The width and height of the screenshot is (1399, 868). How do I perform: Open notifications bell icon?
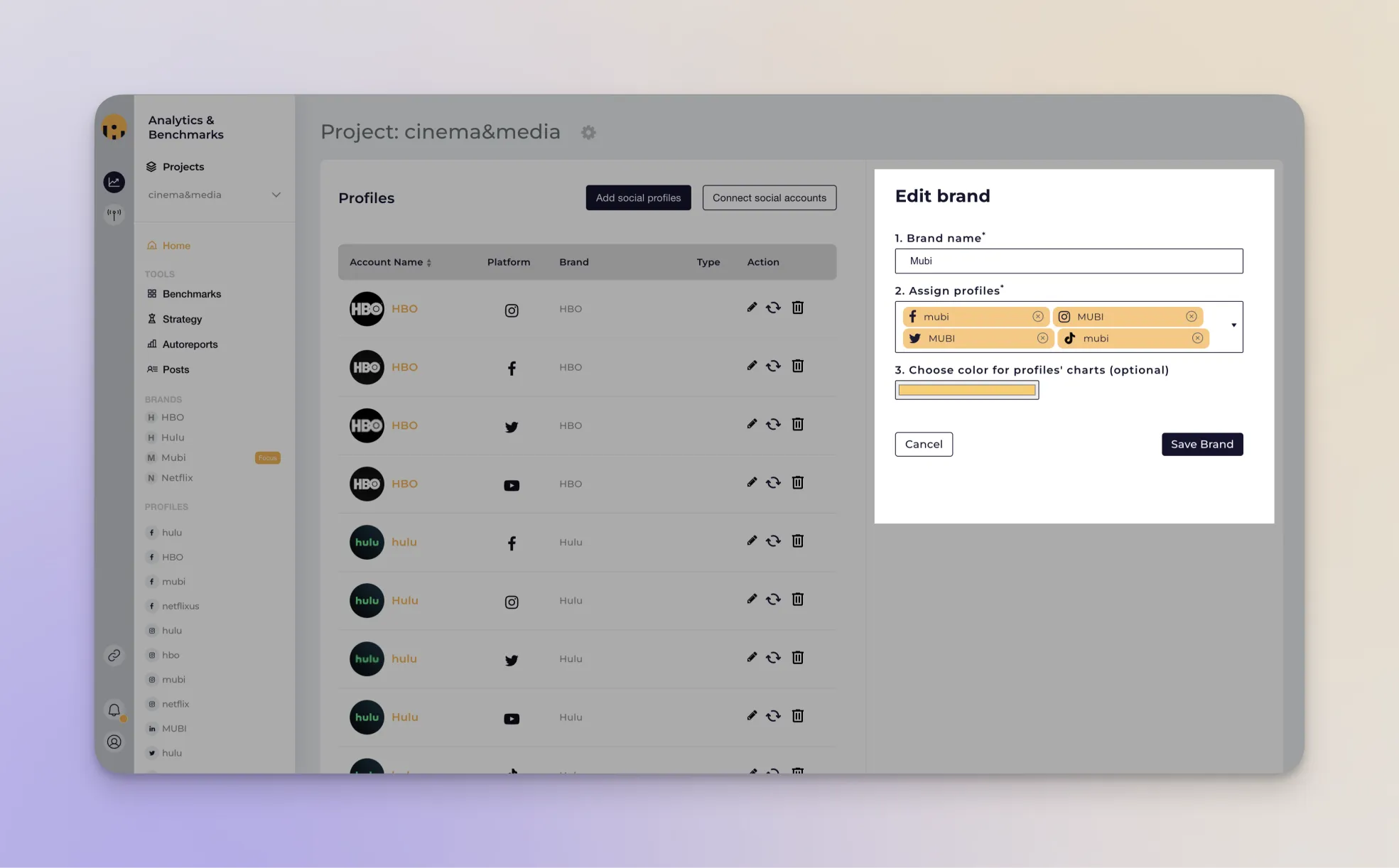click(114, 710)
